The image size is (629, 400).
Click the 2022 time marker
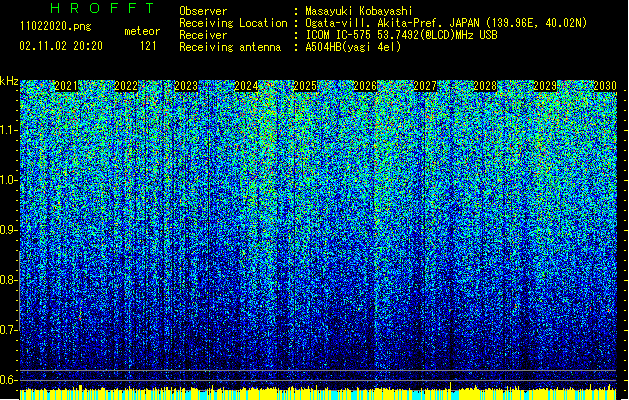(x=126, y=86)
